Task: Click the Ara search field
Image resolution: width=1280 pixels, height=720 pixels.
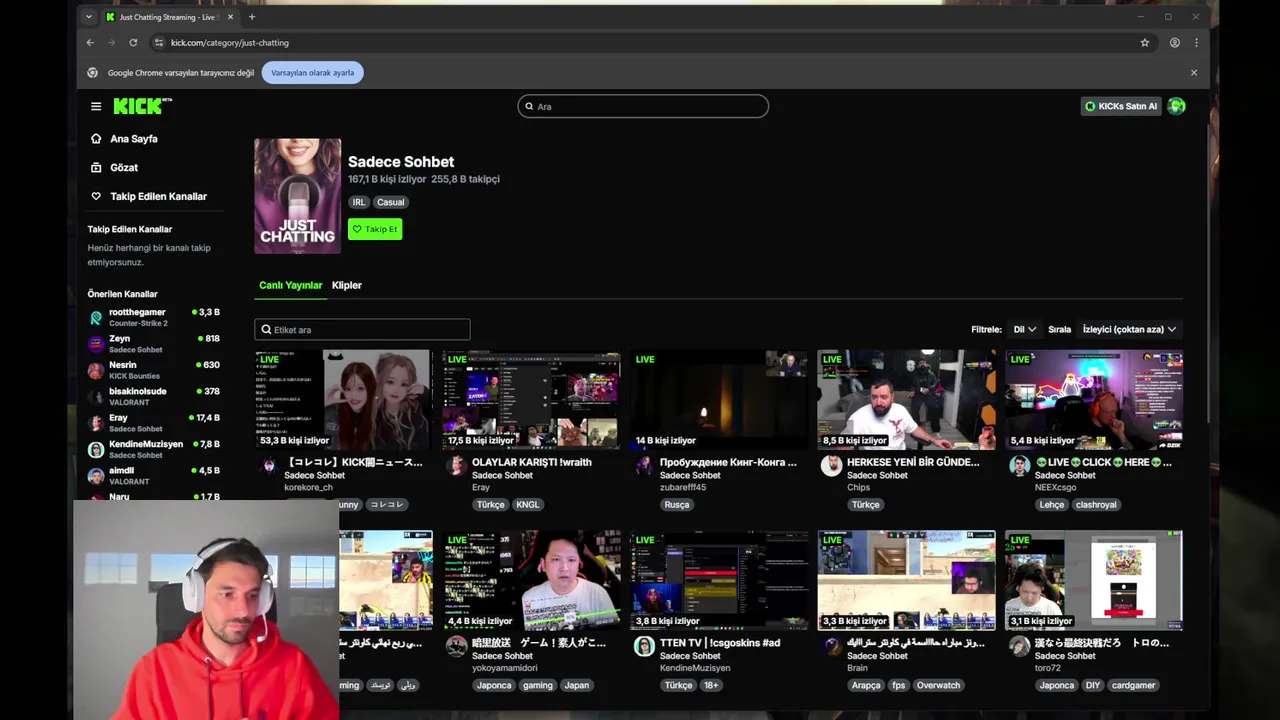Action: click(x=643, y=106)
